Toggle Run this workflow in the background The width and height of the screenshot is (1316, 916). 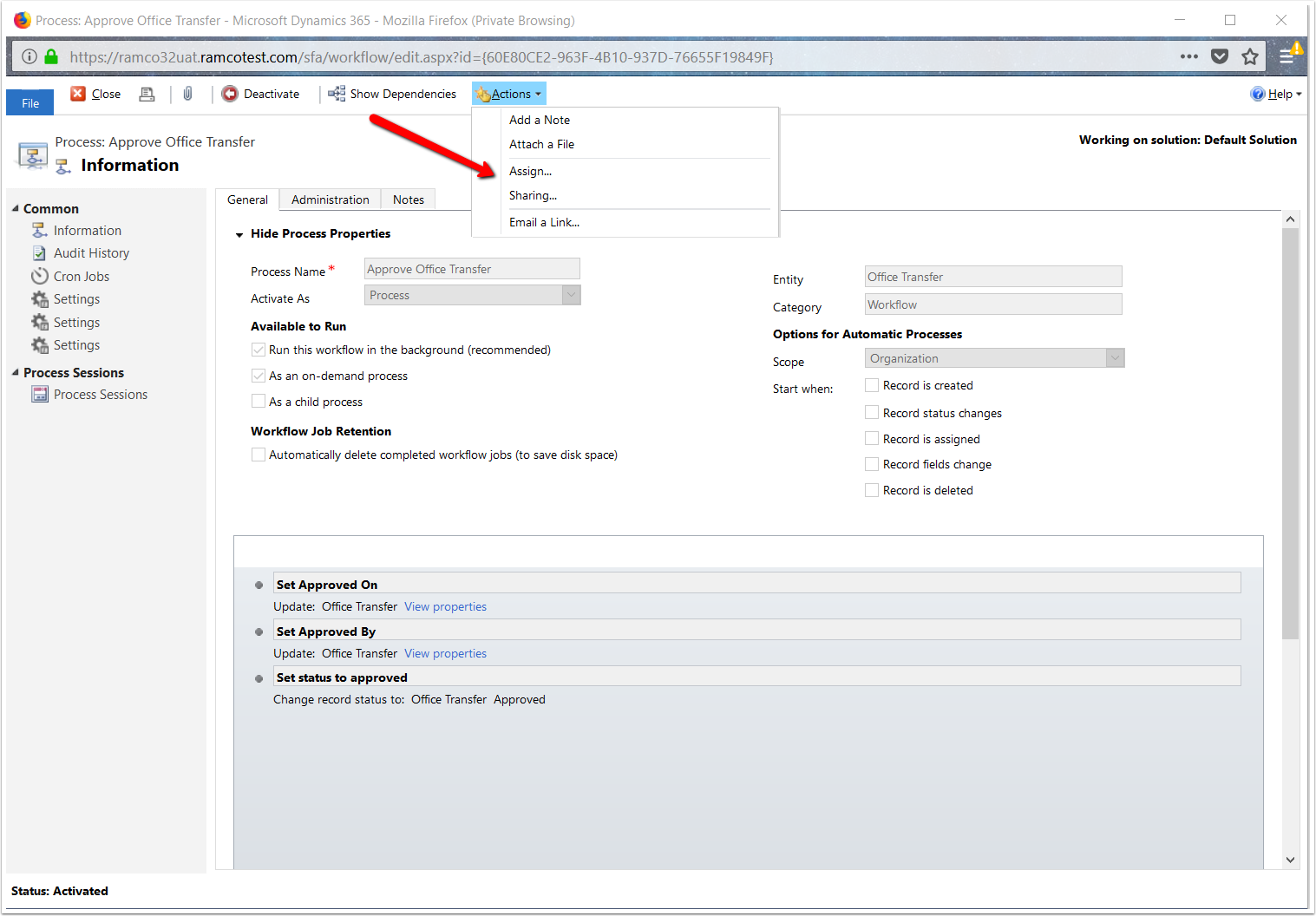click(x=259, y=350)
